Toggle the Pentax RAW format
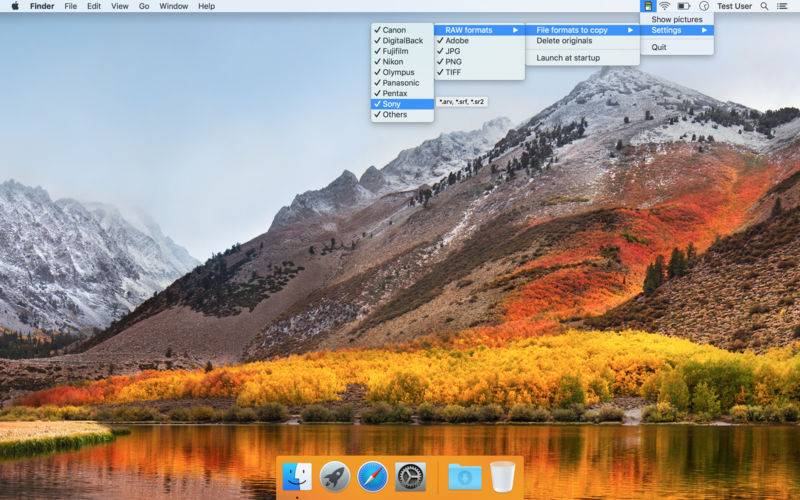The image size is (800, 500). (x=403, y=93)
